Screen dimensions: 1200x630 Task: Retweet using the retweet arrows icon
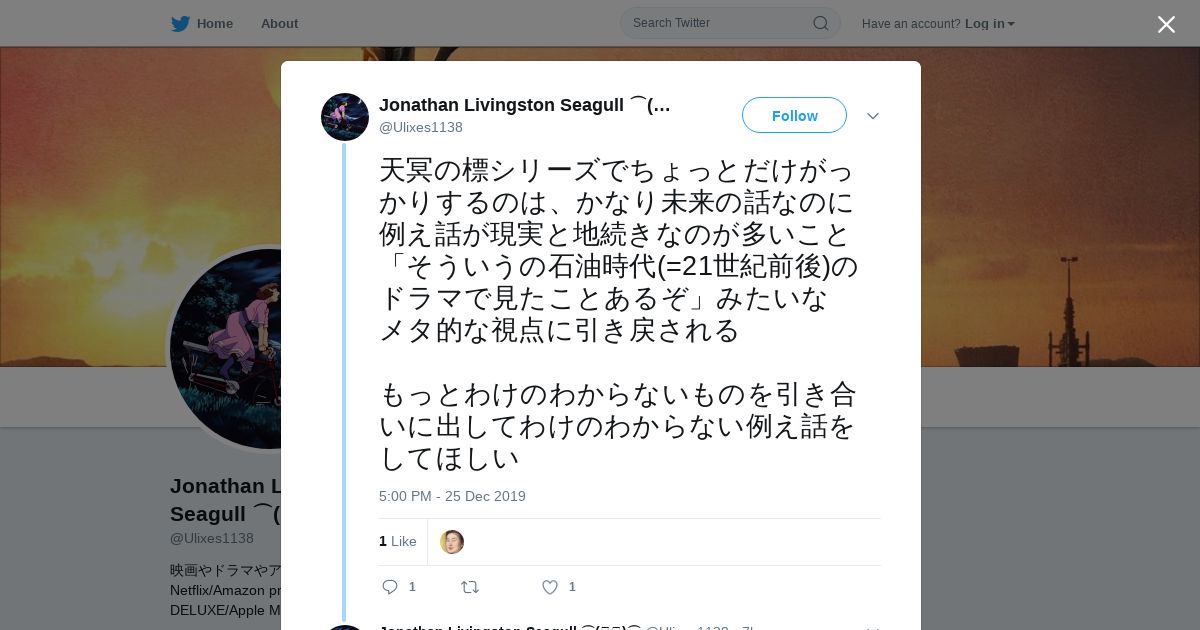469,587
